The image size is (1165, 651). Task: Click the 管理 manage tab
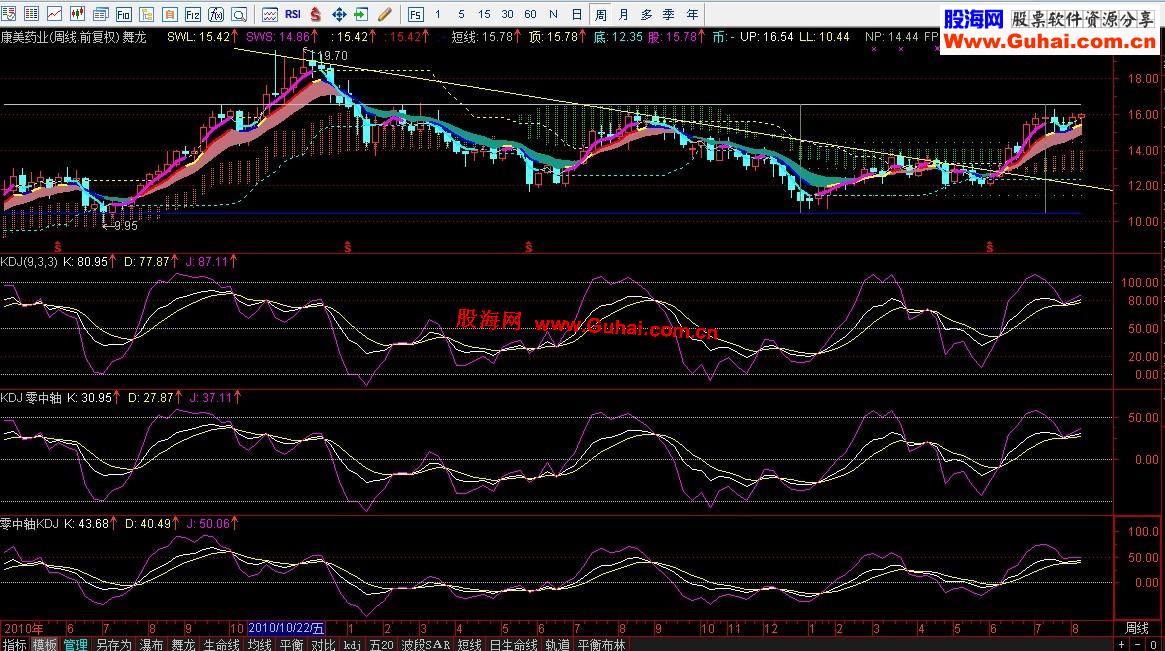pos(75,644)
